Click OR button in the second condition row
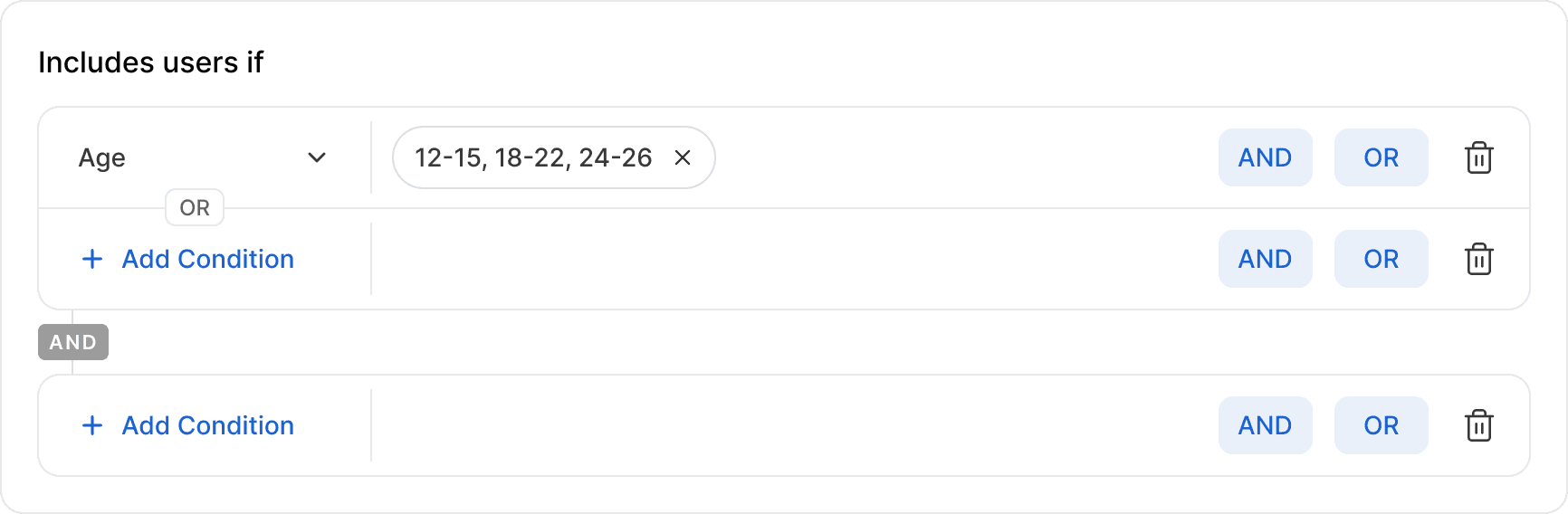Screen dimensions: 1568x514 [x=1381, y=259]
